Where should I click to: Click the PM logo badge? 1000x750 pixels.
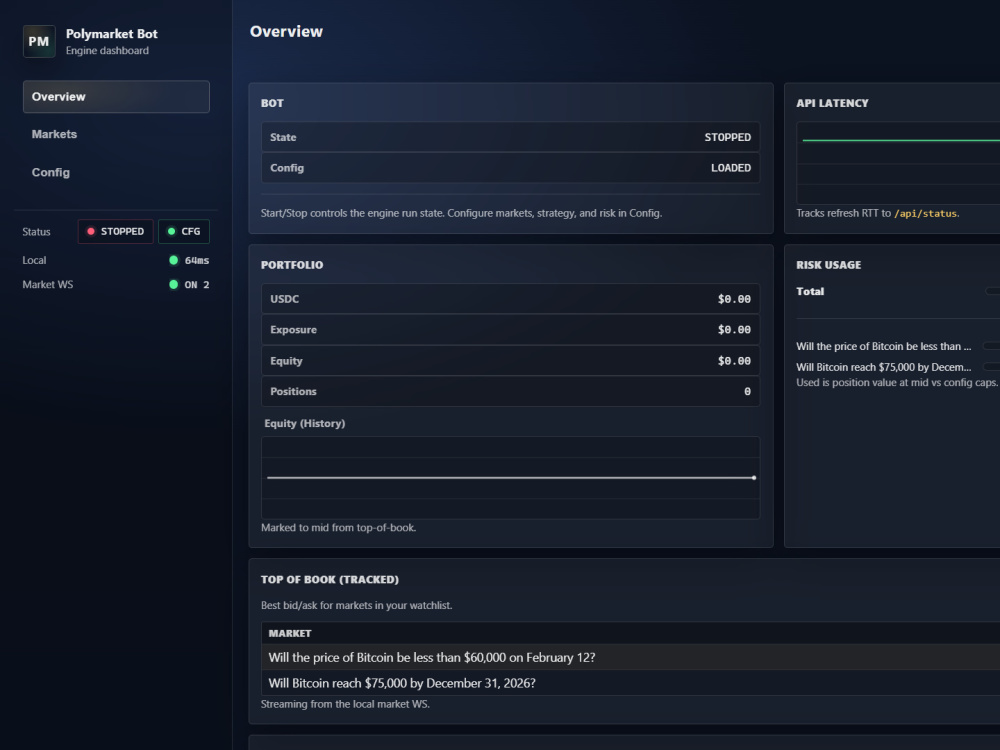[39, 41]
